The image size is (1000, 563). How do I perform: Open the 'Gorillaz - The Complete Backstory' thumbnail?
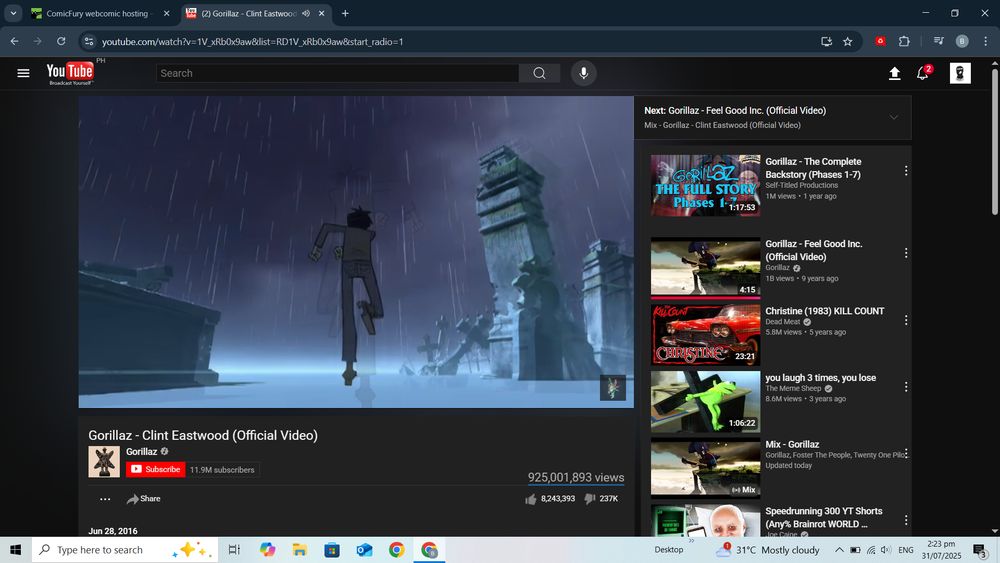(705, 185)
